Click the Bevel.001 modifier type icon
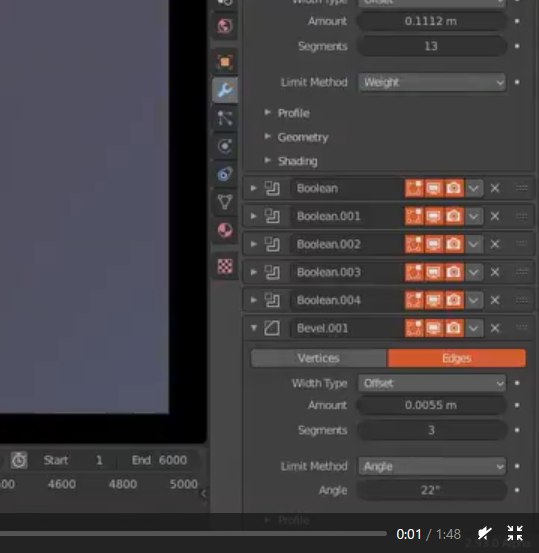This screenshot has height=553, width=539. (x=272, y=328)
